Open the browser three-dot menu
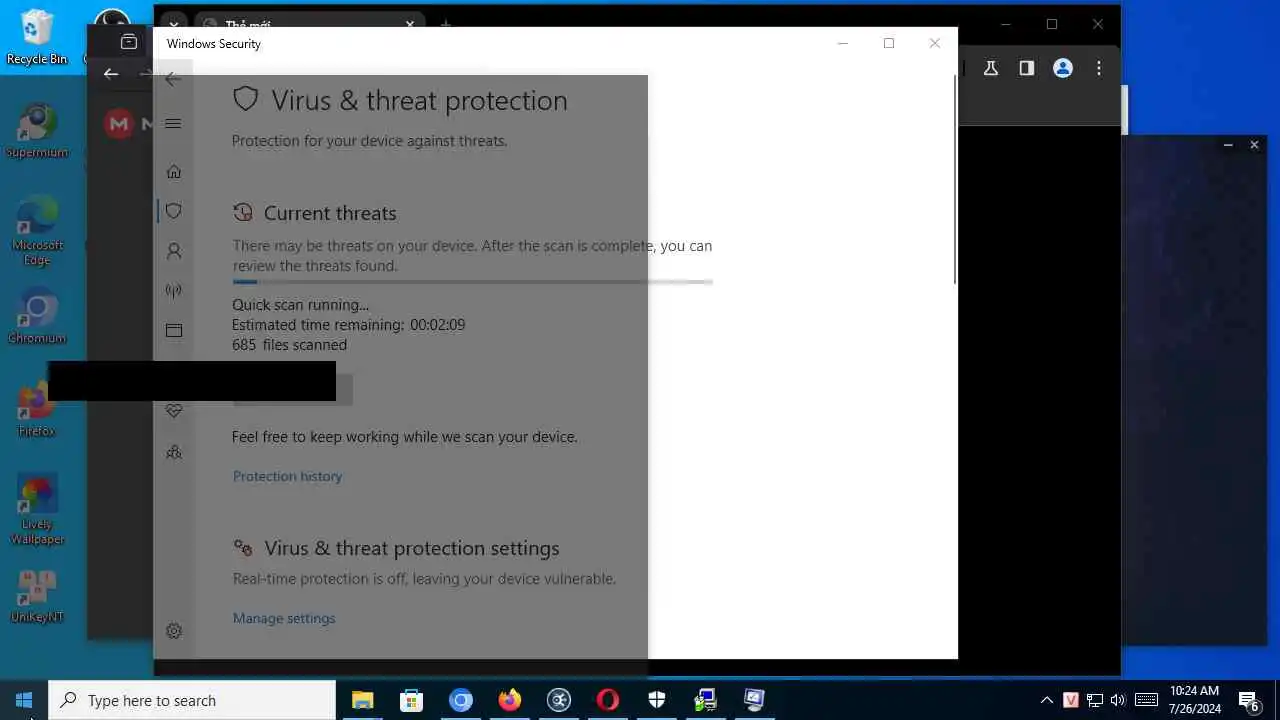1280x720 pixels. click(x=1098, y=68)
